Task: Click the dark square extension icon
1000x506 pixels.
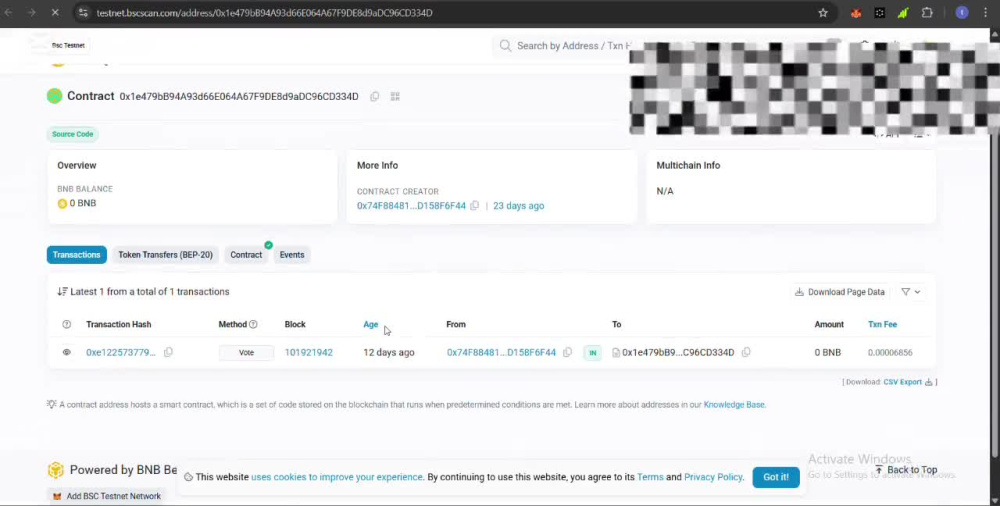Action: click(x=879, y=13)
